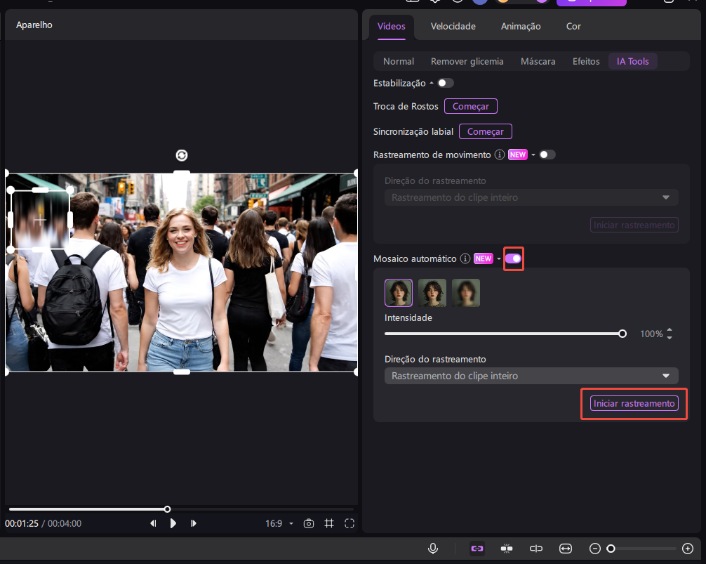The height and width of the screenshot is (564, 706).
Task: Click the zoom in plus icon
Action: click(x=687, y=548)
